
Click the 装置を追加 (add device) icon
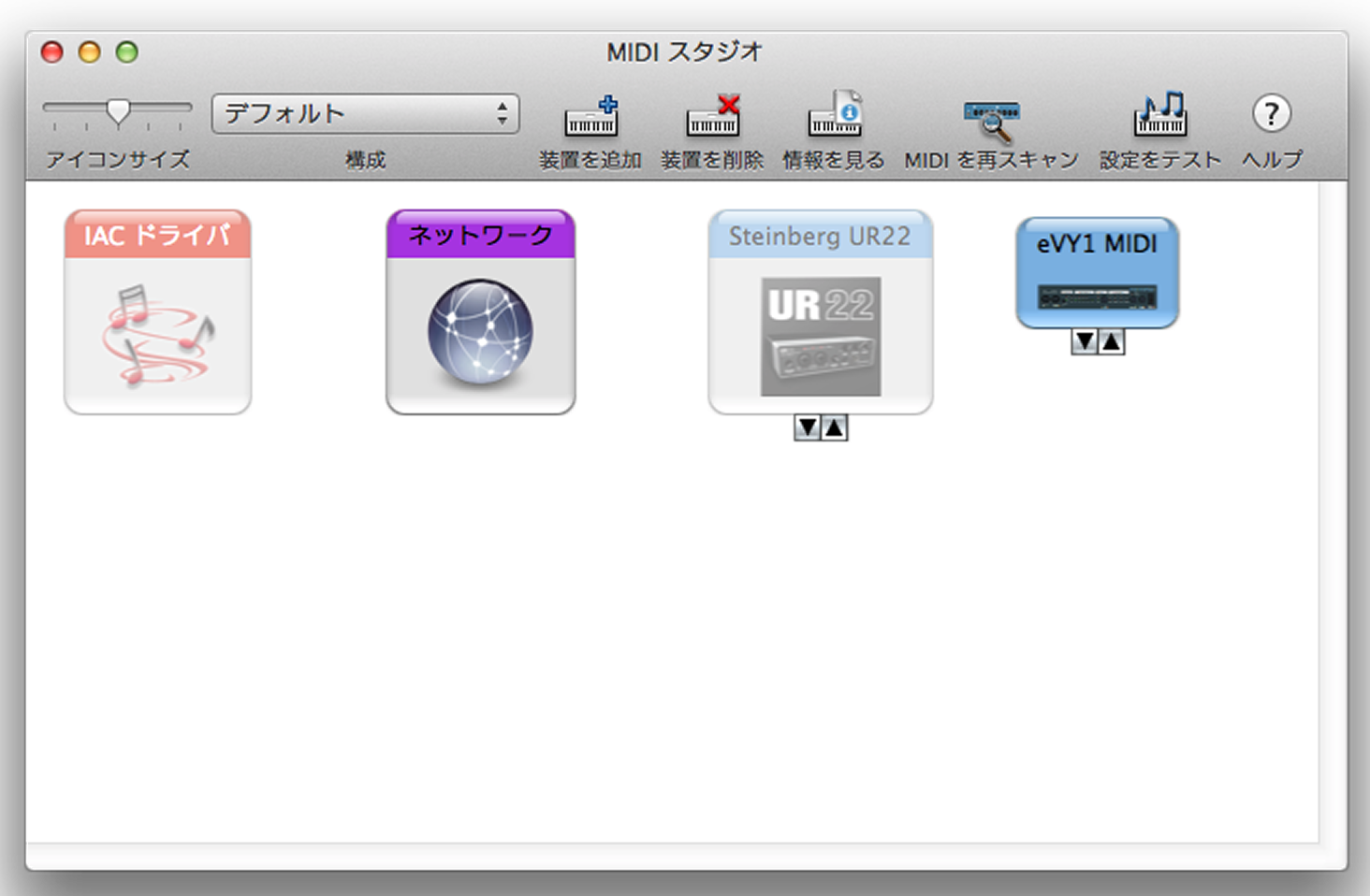(x=591, y=115)
